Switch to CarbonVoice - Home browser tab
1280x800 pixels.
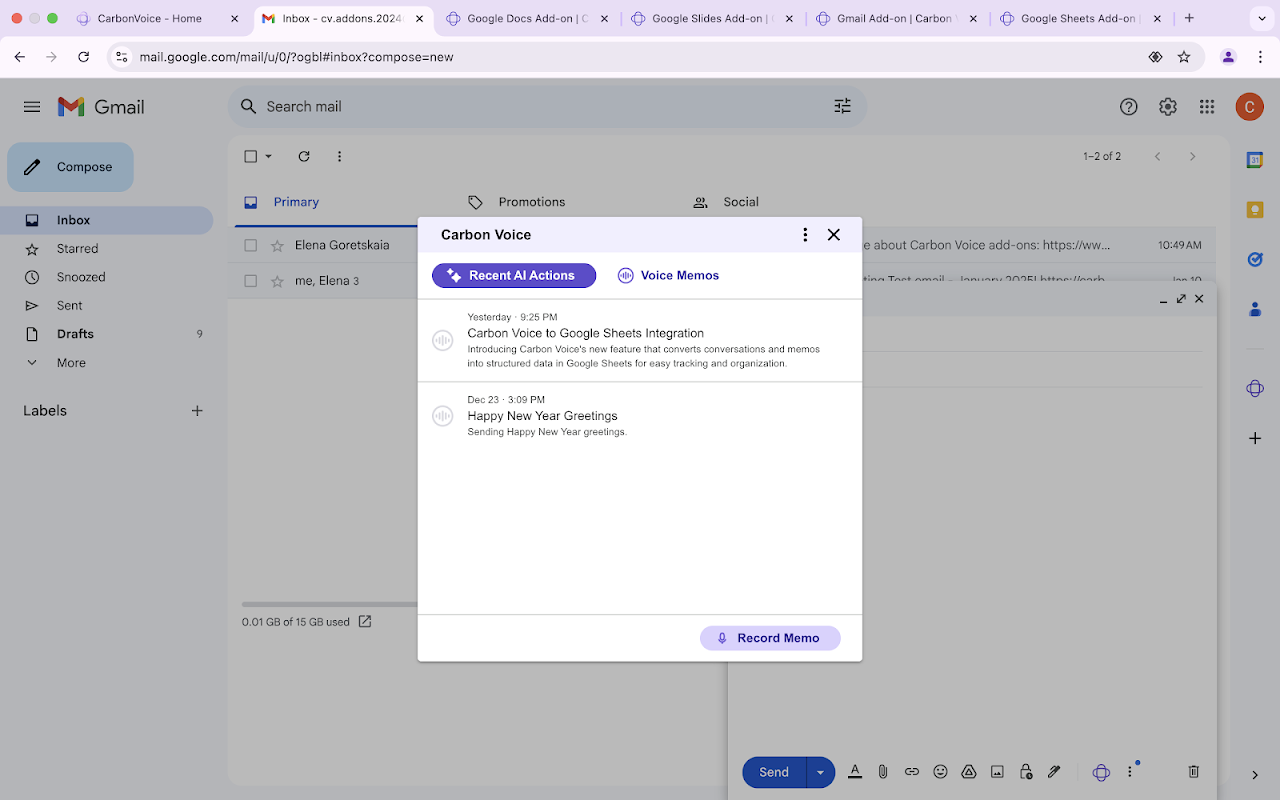tap(159, 18)
